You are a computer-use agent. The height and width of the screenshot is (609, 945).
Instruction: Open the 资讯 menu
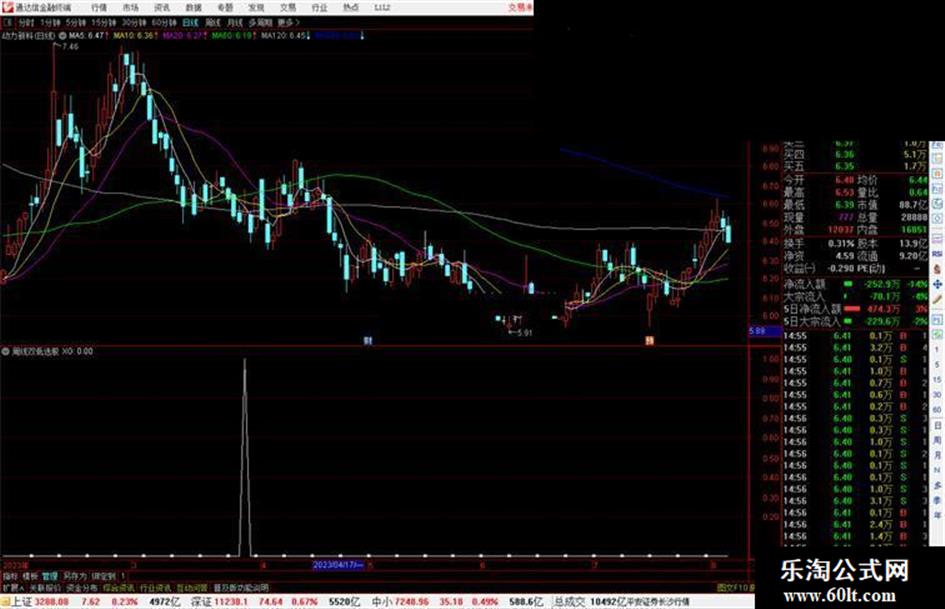[x=162, y=8]
